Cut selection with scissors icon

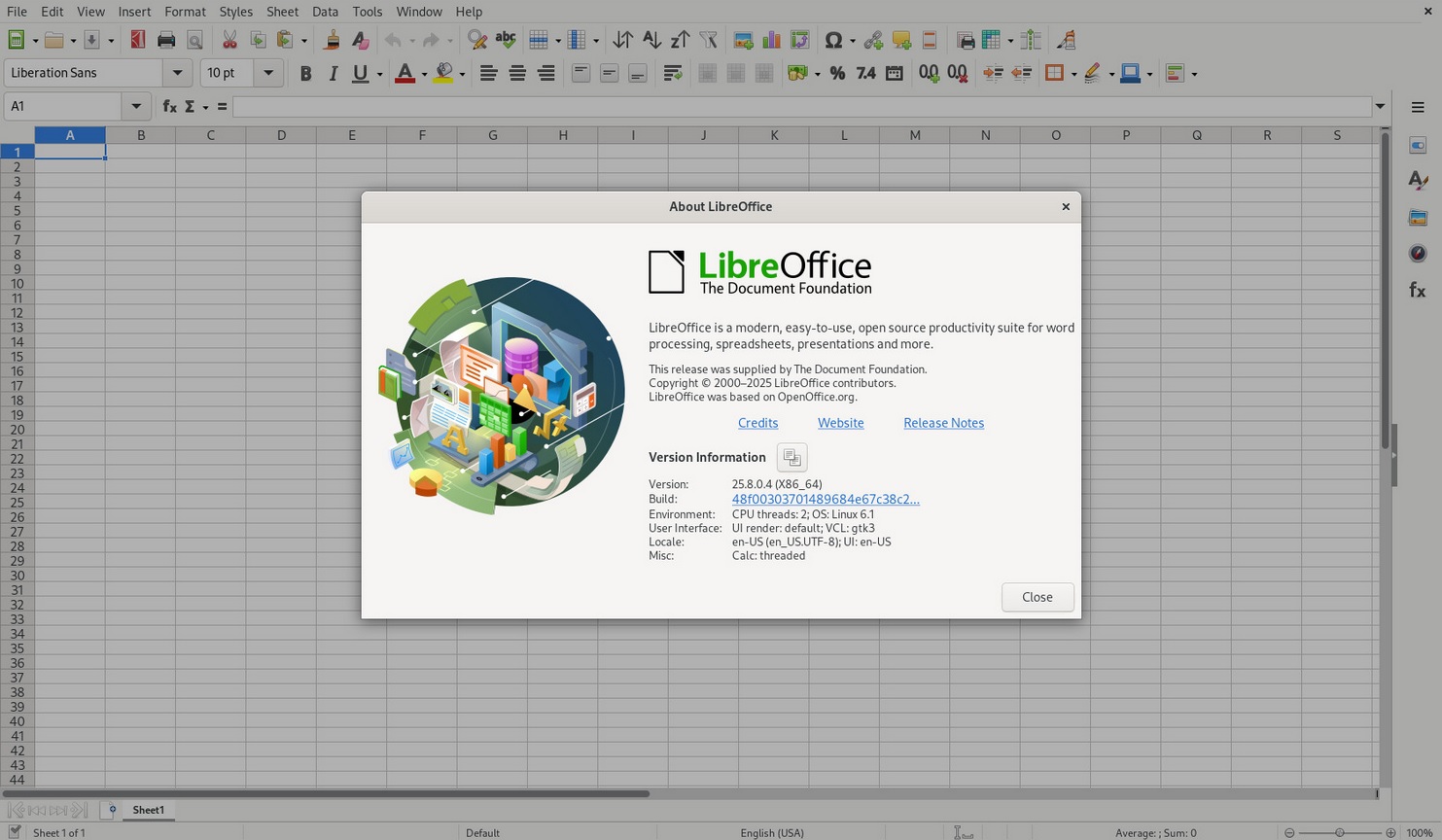click(x=229, y=40)
